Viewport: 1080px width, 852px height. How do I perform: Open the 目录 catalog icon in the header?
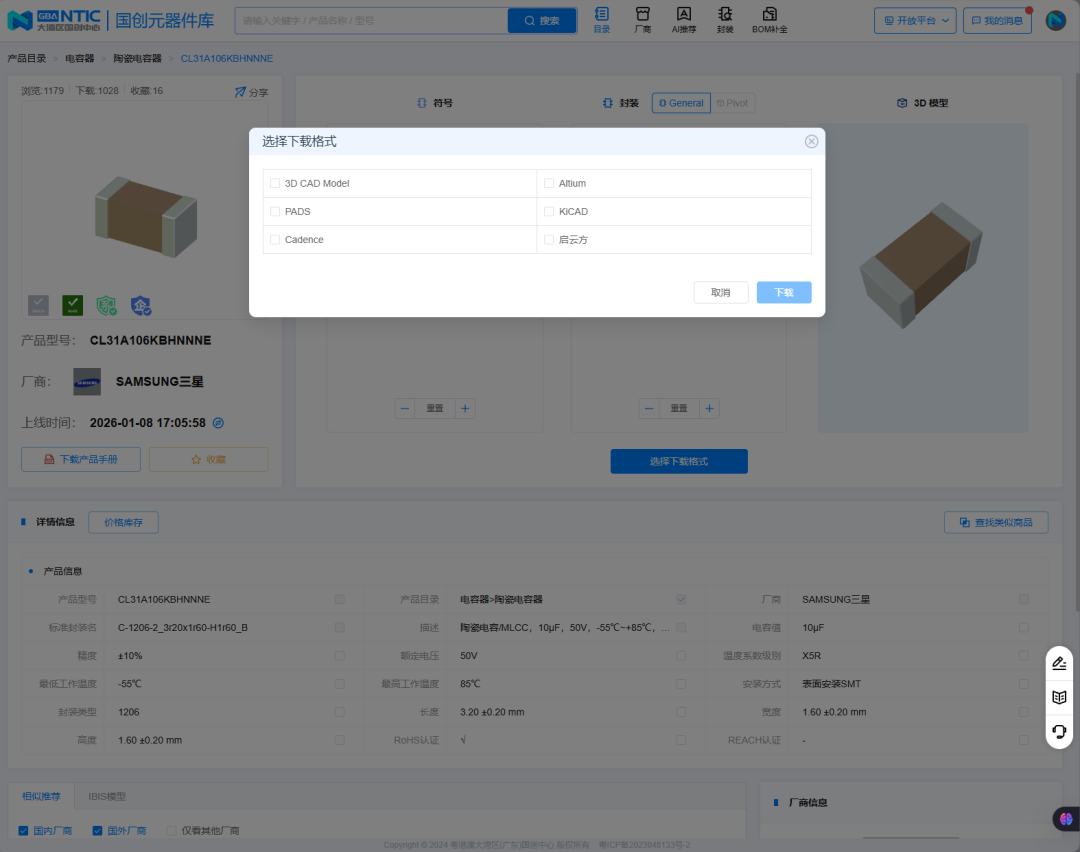[602, 20]
